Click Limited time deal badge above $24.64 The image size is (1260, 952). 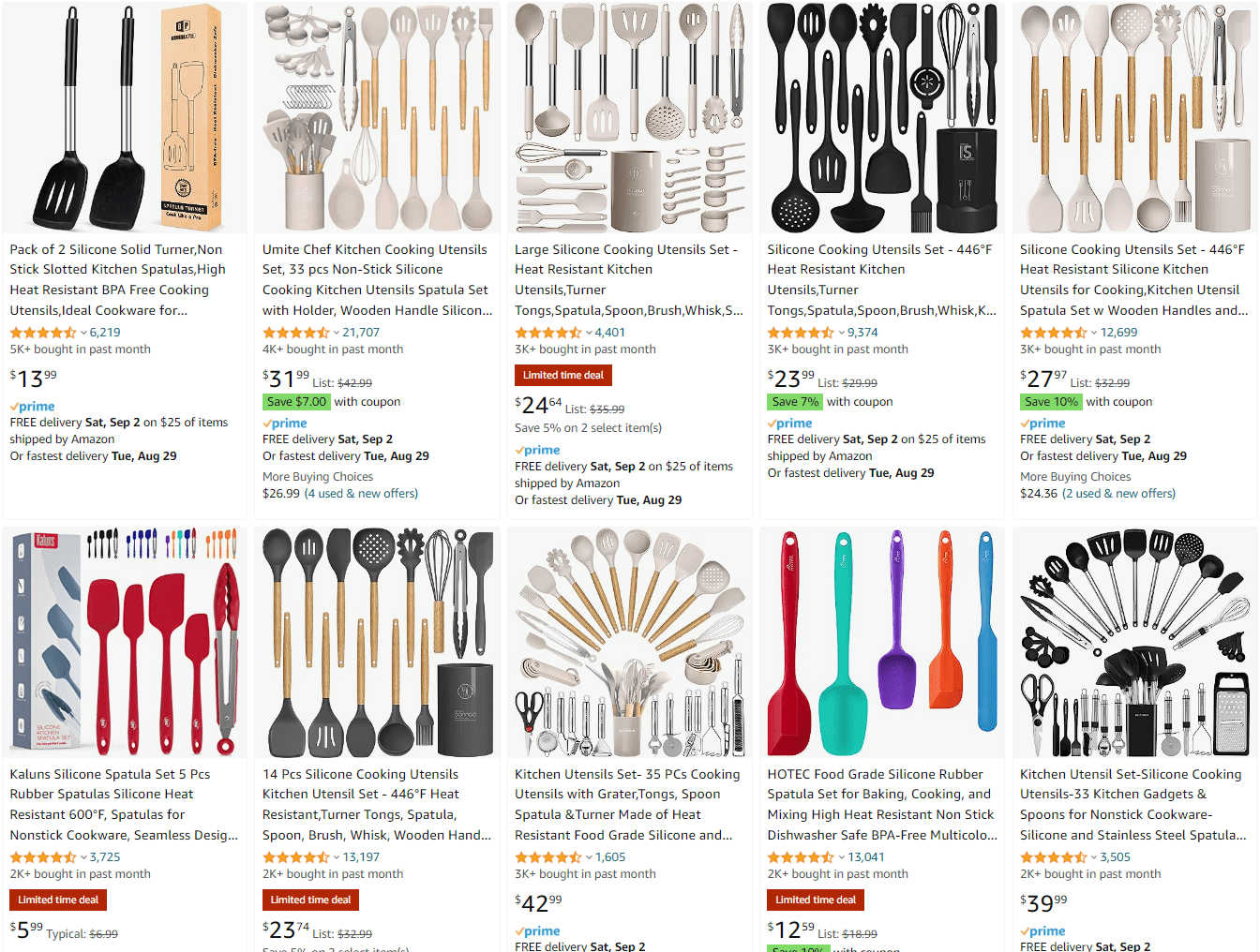click(563, 375)
